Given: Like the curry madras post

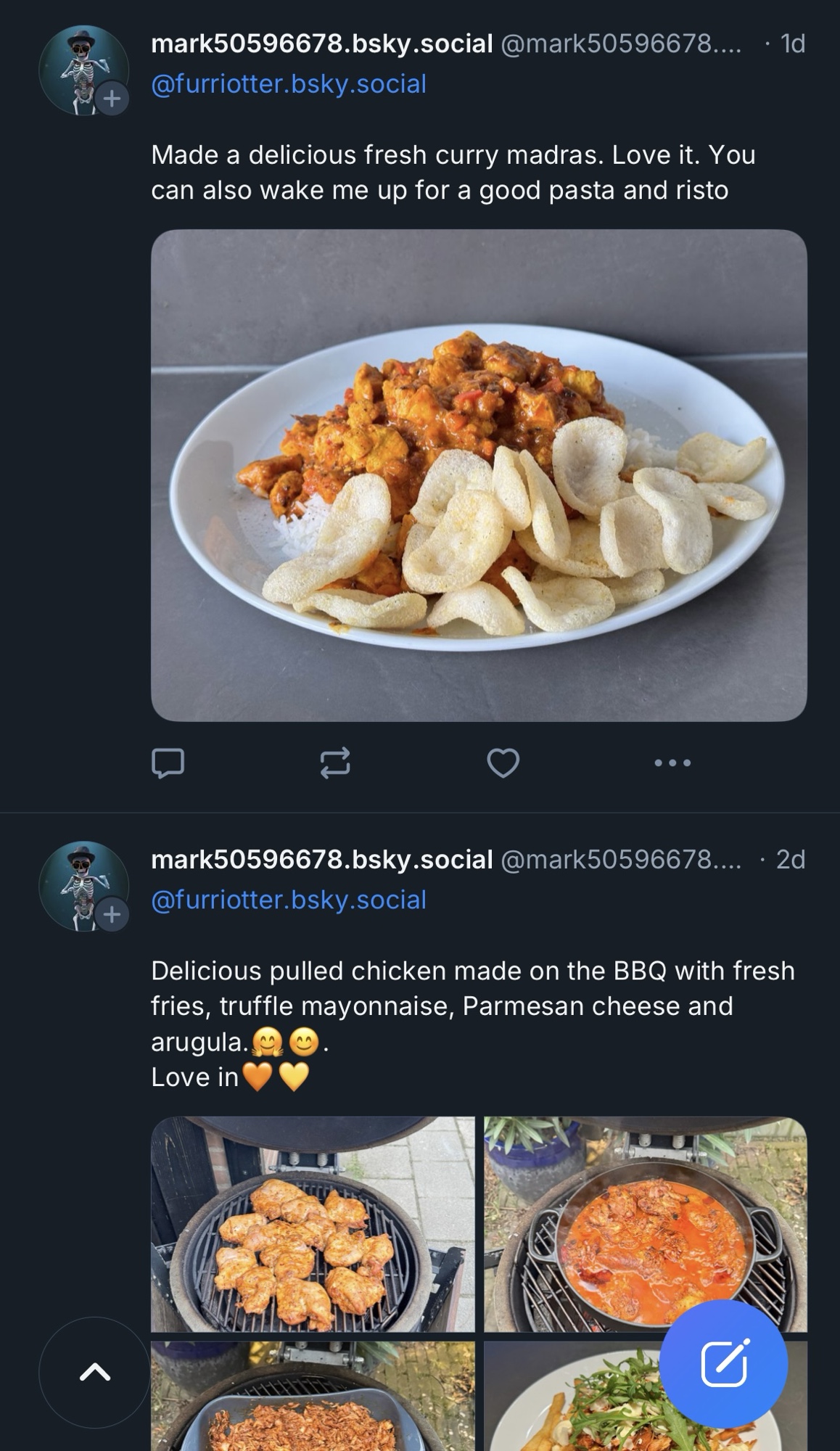Looking at the screenshot, I should click(503, 763).
